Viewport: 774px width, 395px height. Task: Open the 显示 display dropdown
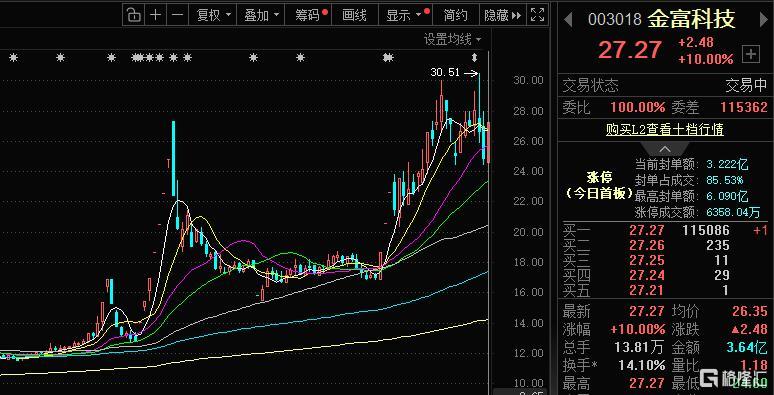pyautogui.click(x=405, y=15)
